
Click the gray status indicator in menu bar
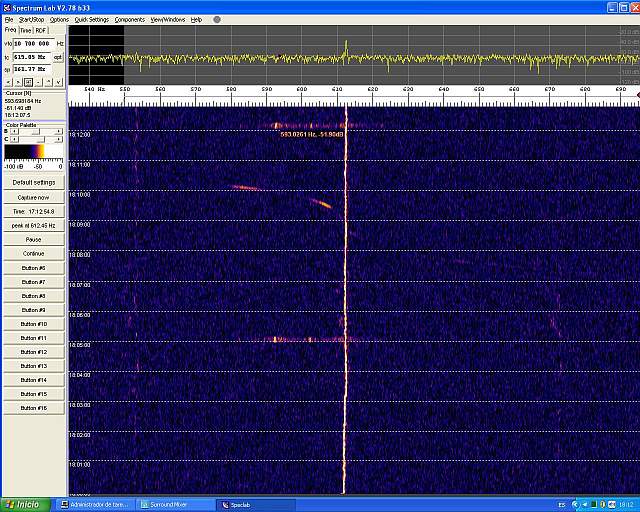[217, 19]
